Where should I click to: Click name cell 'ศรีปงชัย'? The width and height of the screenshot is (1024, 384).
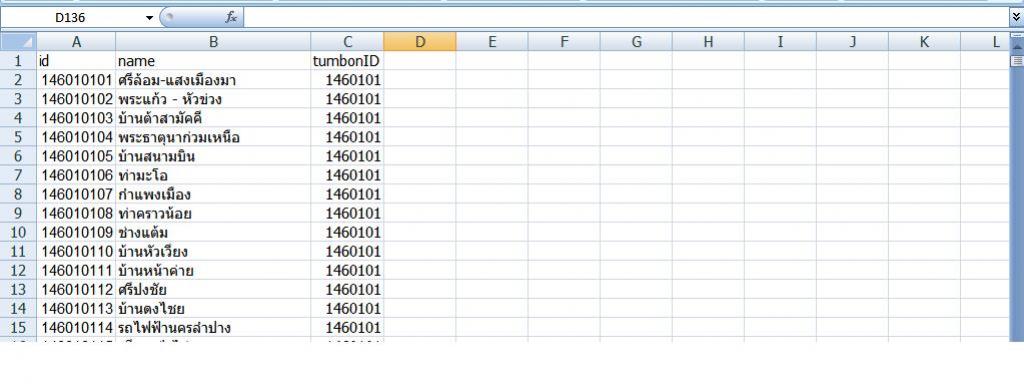[x=214, y=289]
